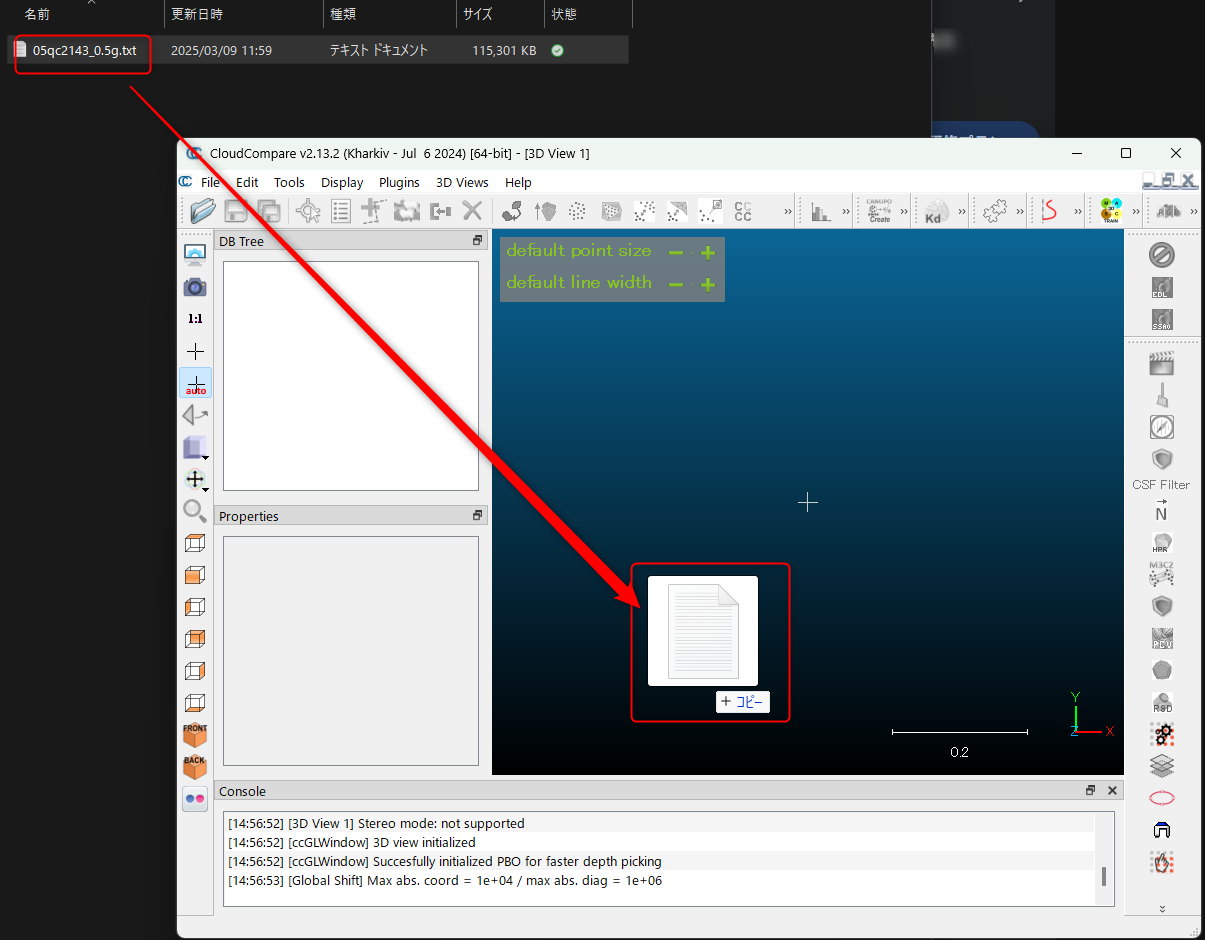Expand the view mode cube dropdown

[205, 455]
